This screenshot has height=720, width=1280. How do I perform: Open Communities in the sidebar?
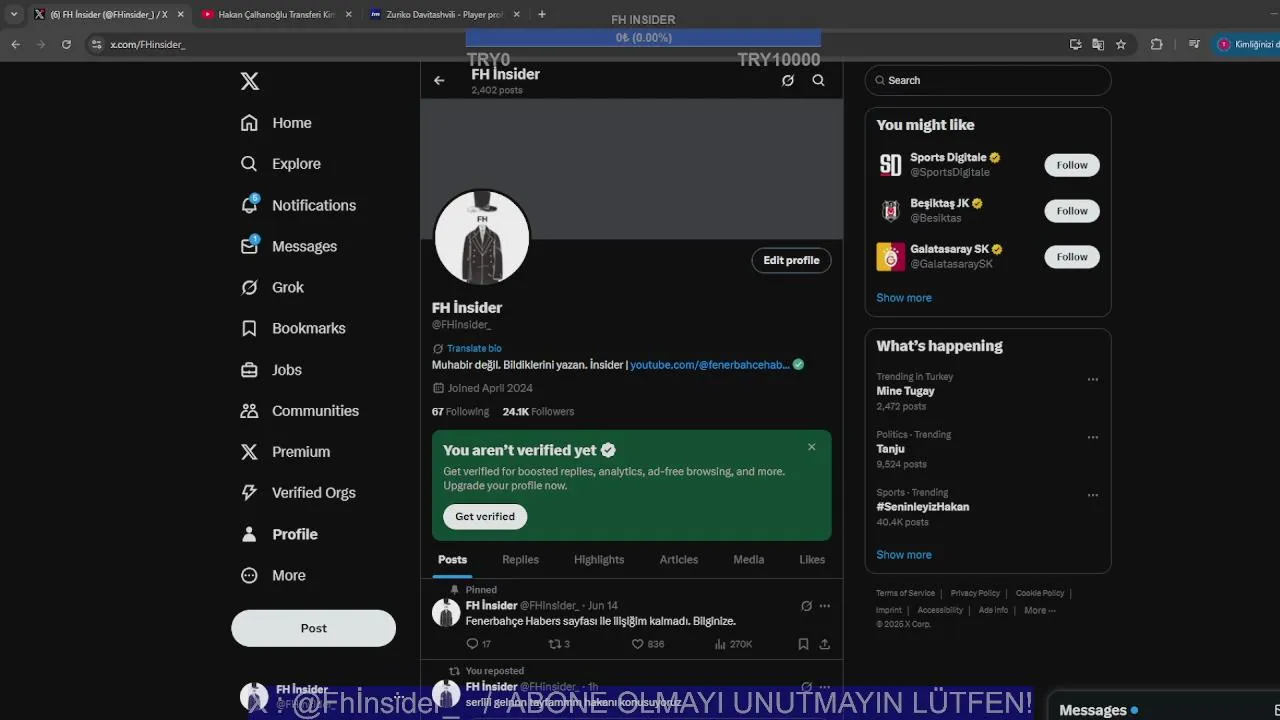299,411
